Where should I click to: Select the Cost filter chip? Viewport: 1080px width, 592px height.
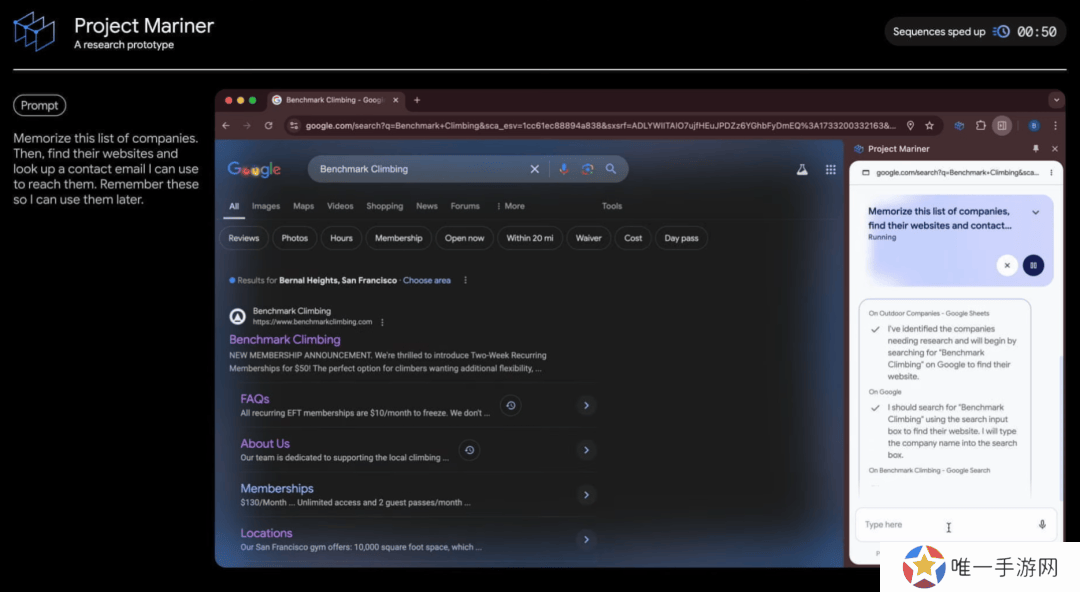click(633, 238)
